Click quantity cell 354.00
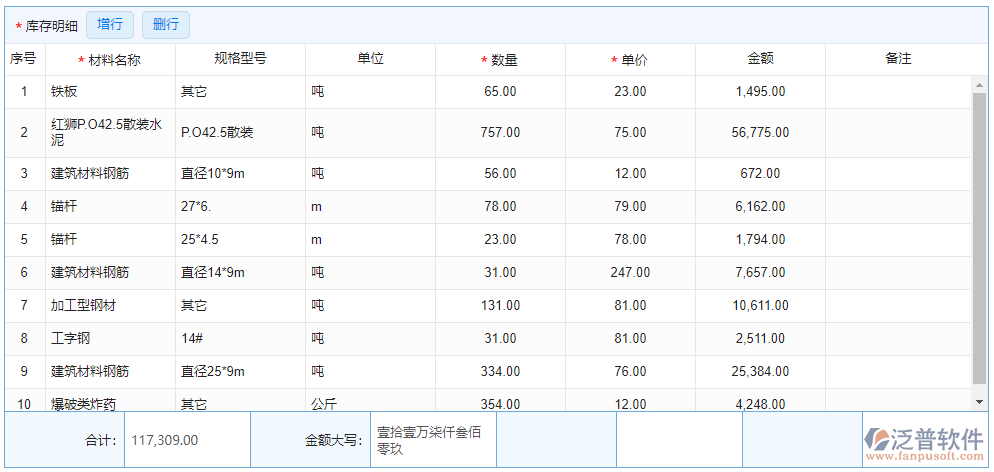Image resolution: width=994 pixels, height=472 pixels. [500, 400]
